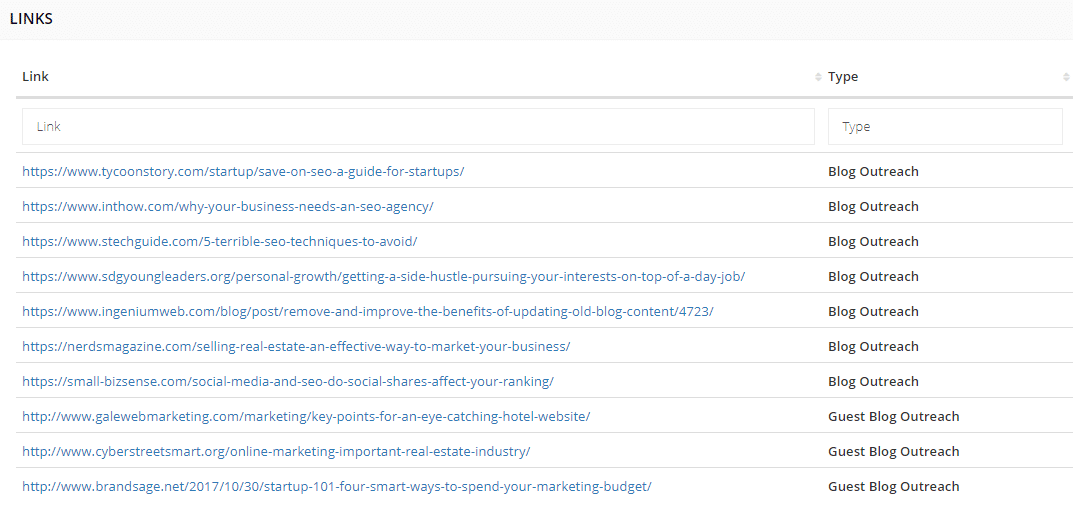
Task: Follow the ingeniumweb.com old blog content link
Action: (367, 311)
